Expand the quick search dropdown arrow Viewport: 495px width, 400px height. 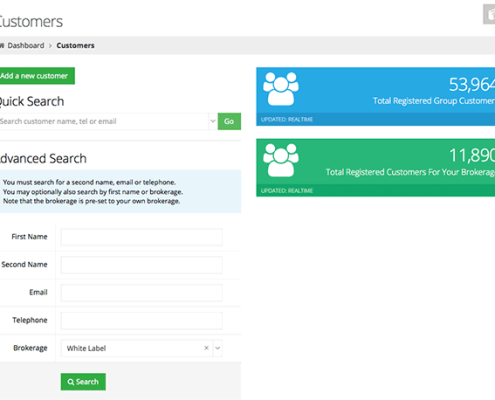(213, 121)
